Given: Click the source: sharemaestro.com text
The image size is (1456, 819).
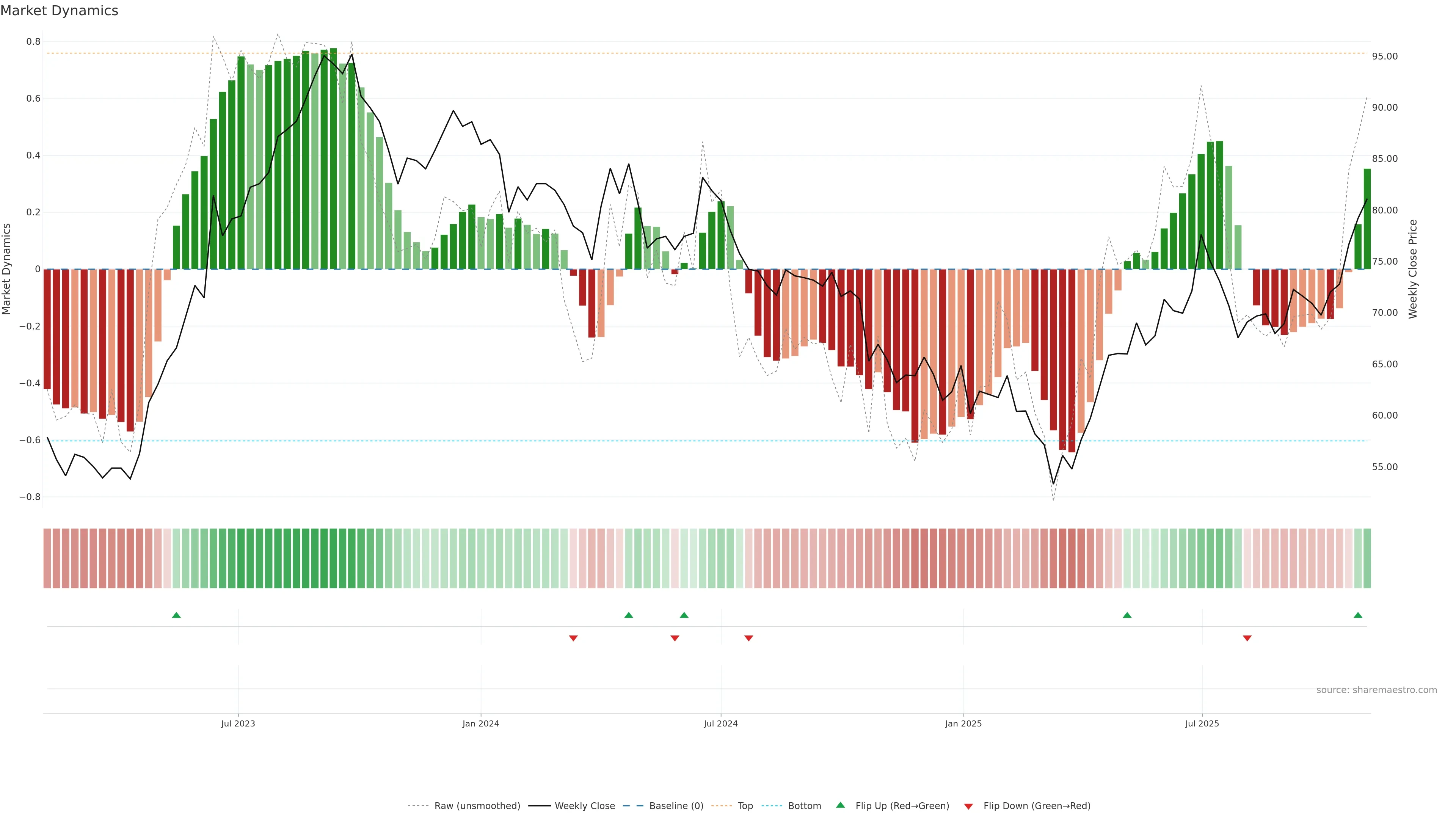Looking at the screenshot, I should (1376, 690).
